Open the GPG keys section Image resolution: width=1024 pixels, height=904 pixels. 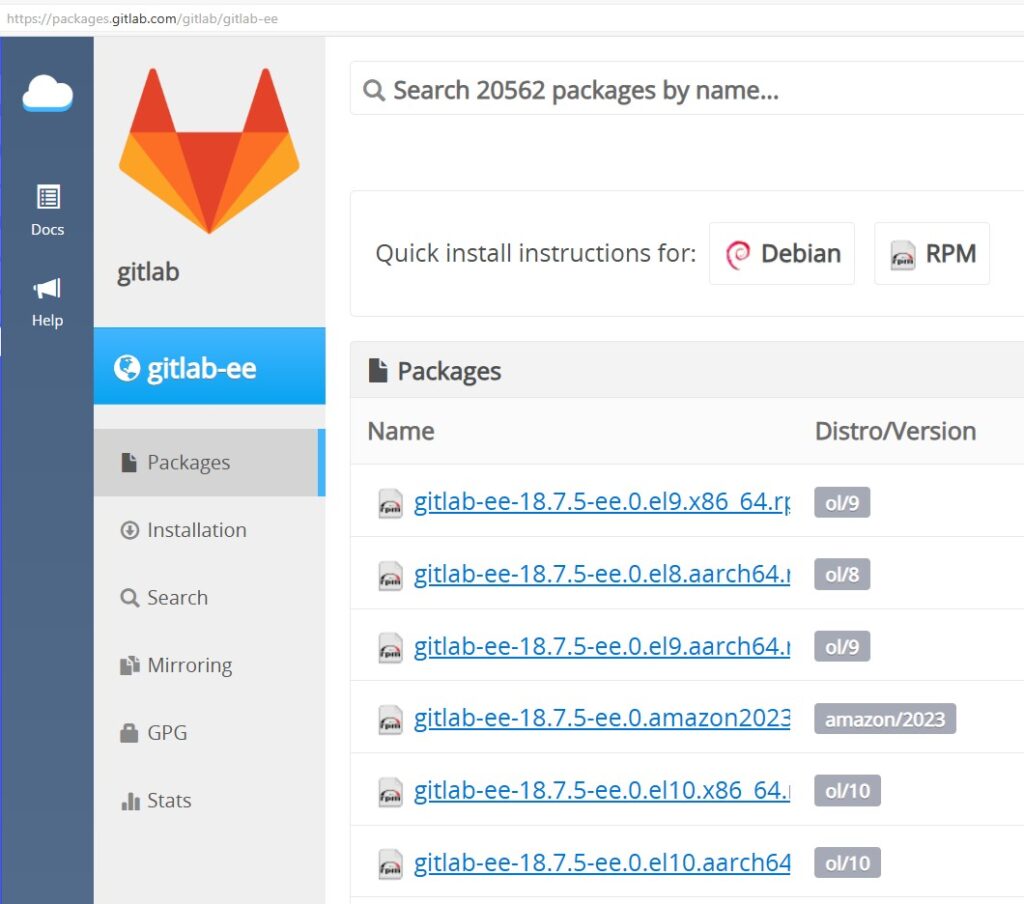click(166, 733)
